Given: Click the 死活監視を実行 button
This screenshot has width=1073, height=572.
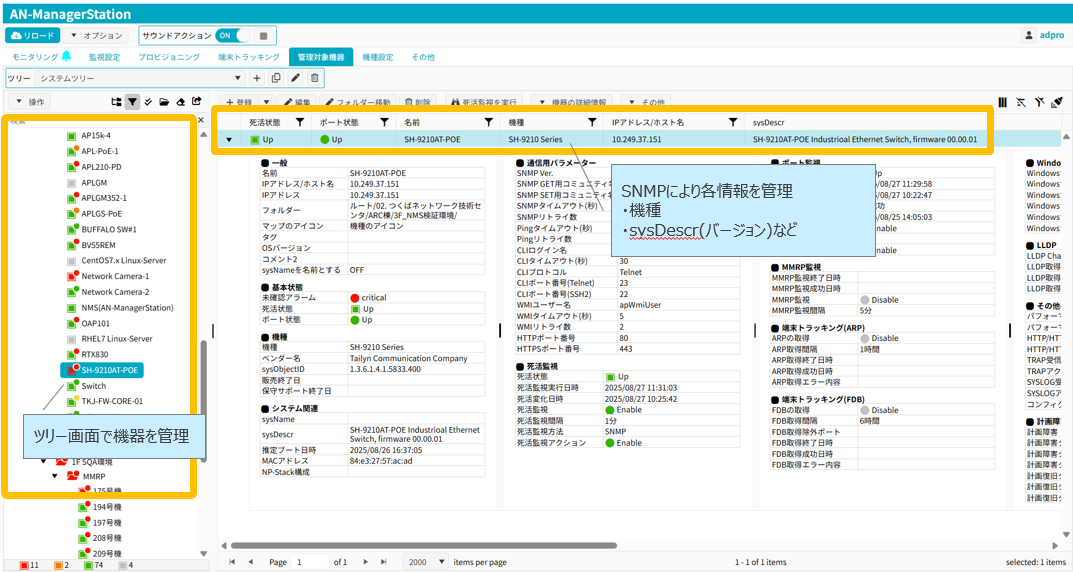Looking at the screenshot, I should point(483,102).
